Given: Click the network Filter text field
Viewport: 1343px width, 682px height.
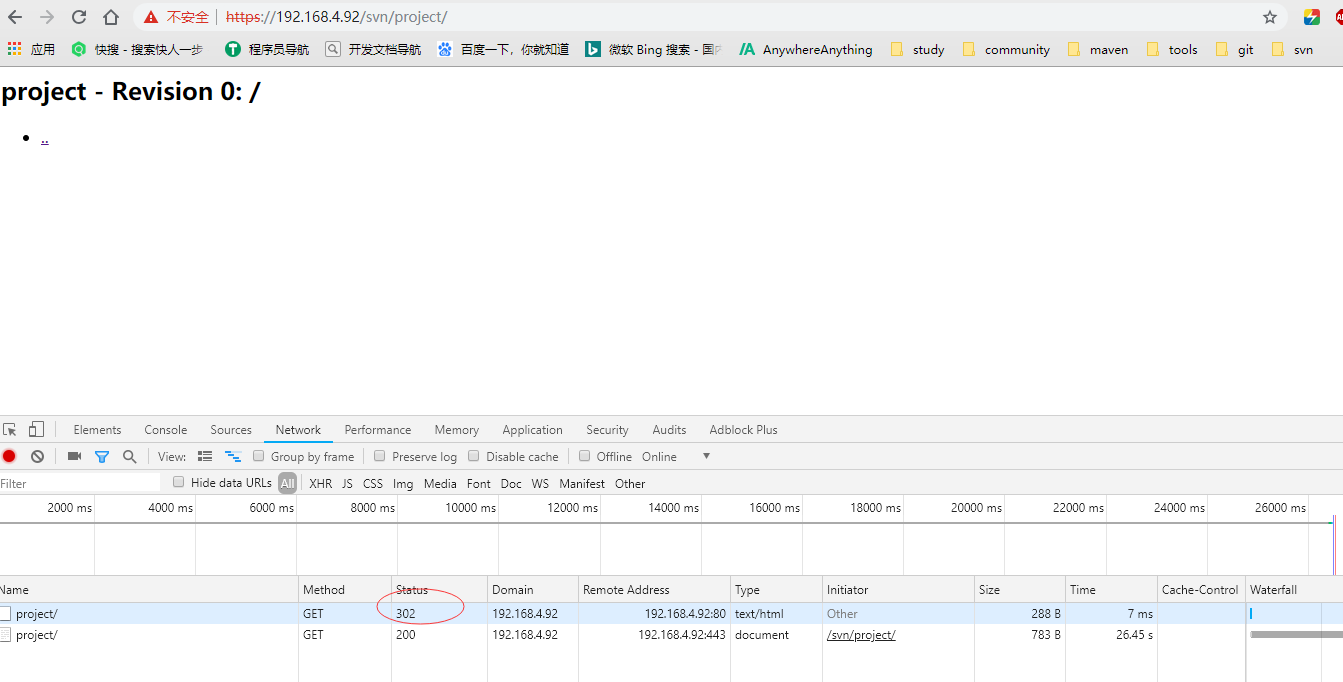Looking at the screenshot, I should (80, 483).
